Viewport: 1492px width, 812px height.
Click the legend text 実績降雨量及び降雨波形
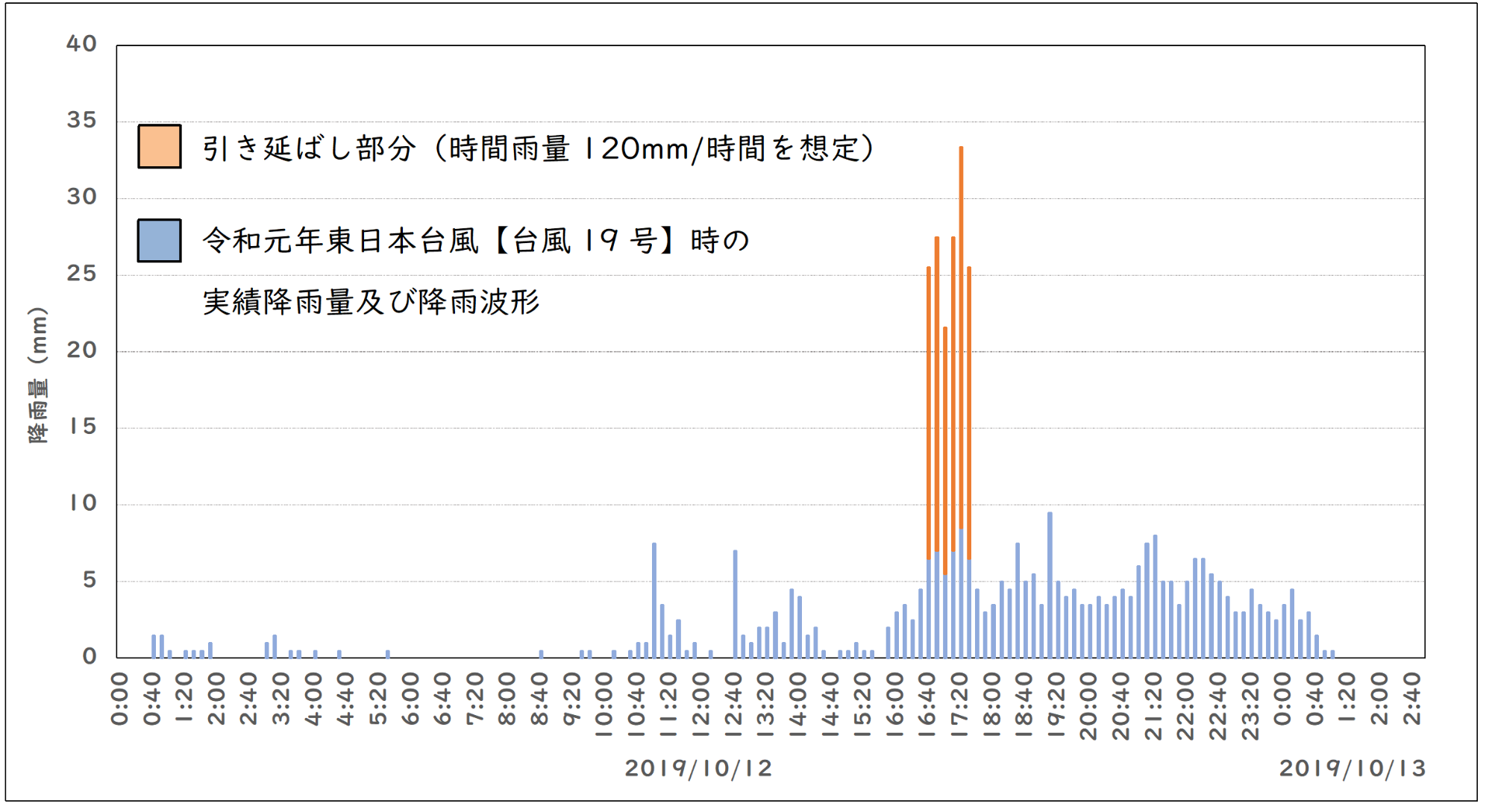click(x=371, y=302)
